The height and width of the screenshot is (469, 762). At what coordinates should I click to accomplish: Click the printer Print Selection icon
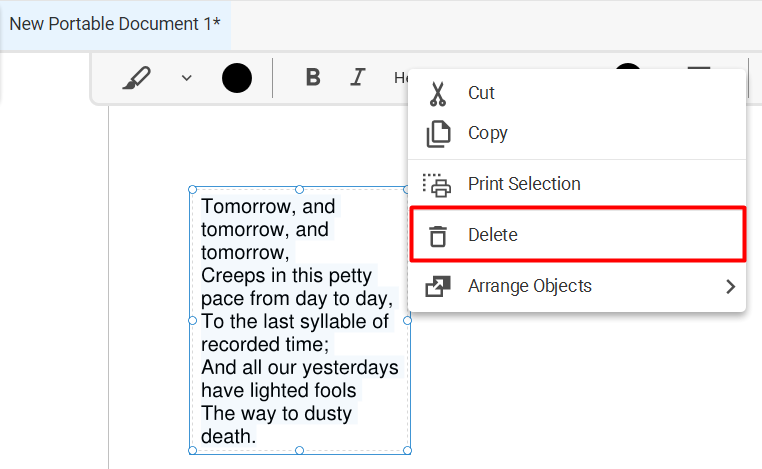(x=436, y=185)
